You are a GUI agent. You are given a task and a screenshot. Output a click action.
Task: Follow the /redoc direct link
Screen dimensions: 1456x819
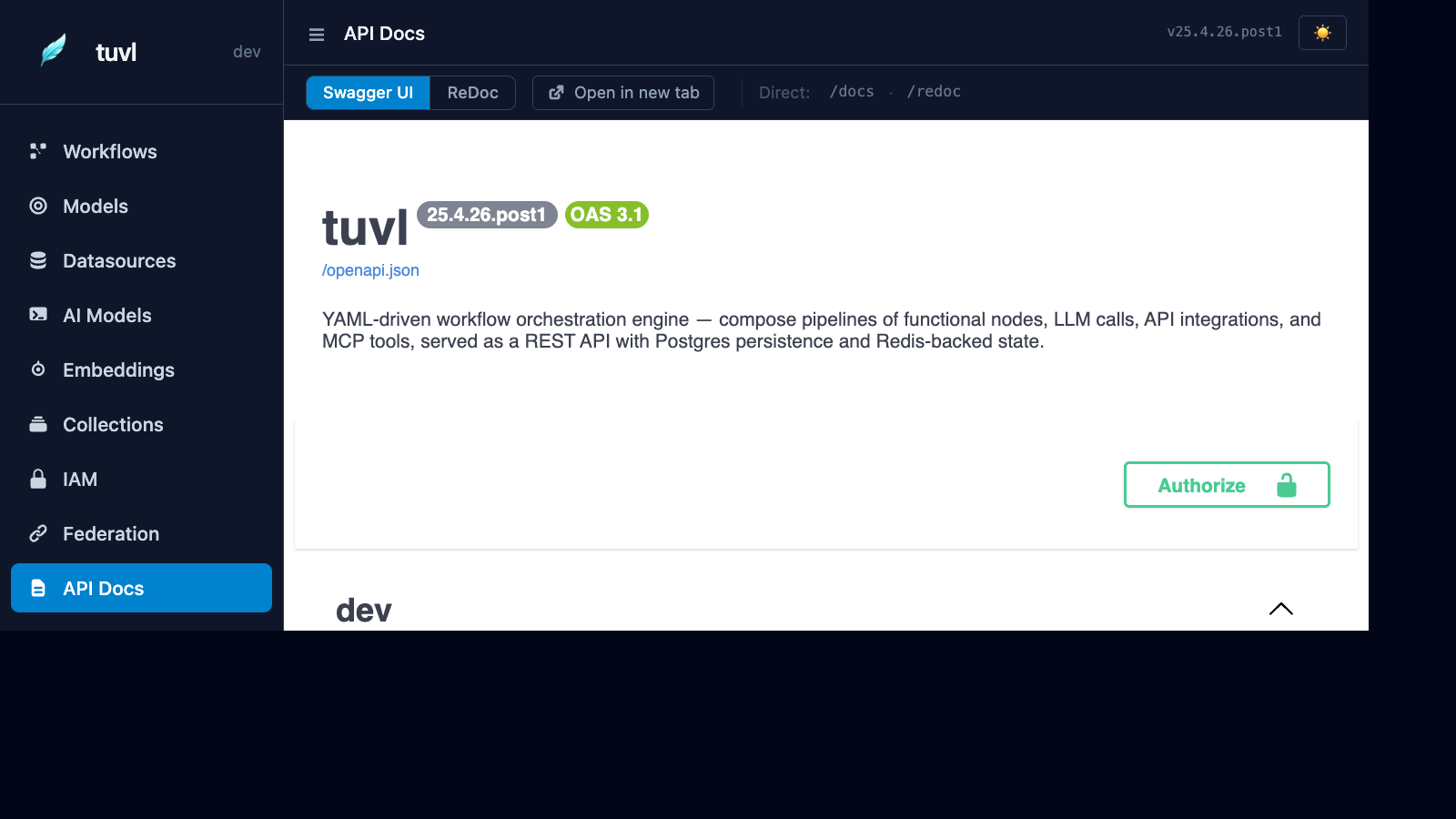(x=934, y=92)
